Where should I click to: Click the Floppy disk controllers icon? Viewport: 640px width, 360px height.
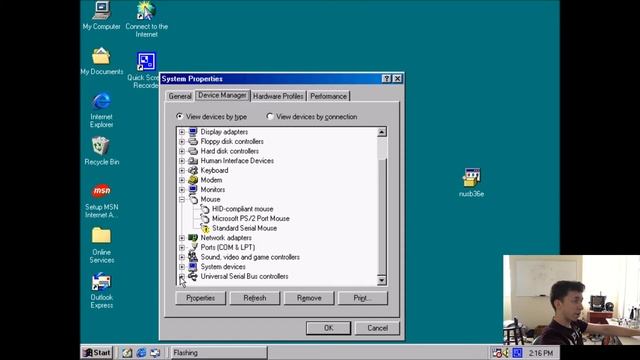(x=193, y=142)
